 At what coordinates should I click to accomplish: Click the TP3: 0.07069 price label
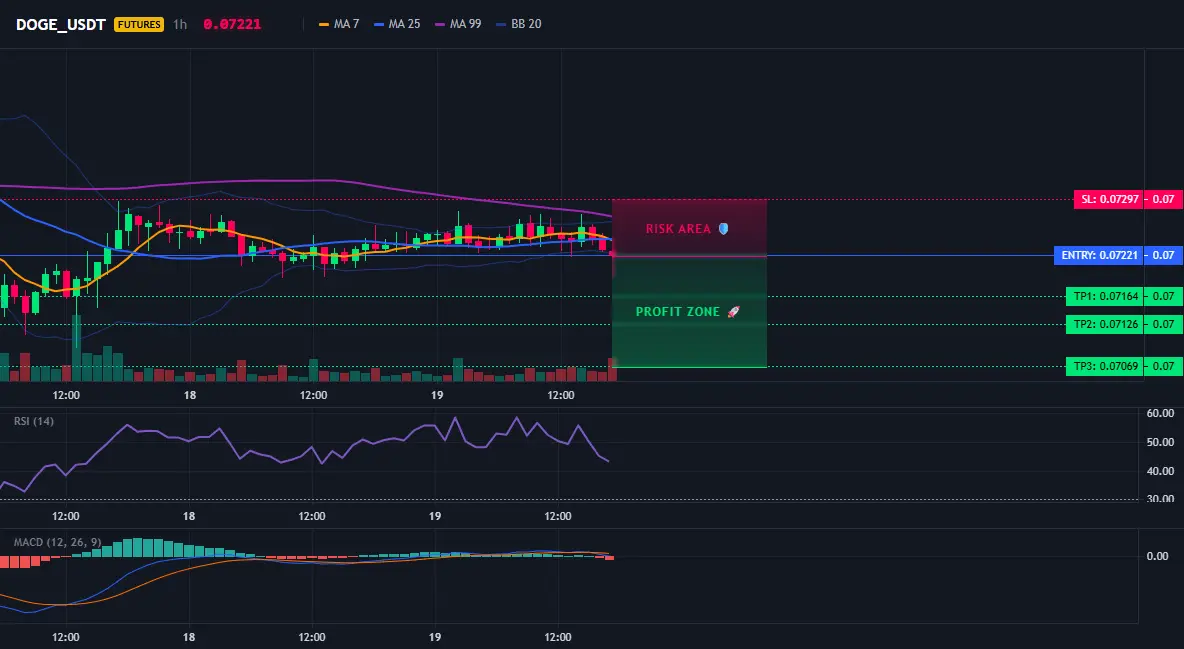point(1105,366)
